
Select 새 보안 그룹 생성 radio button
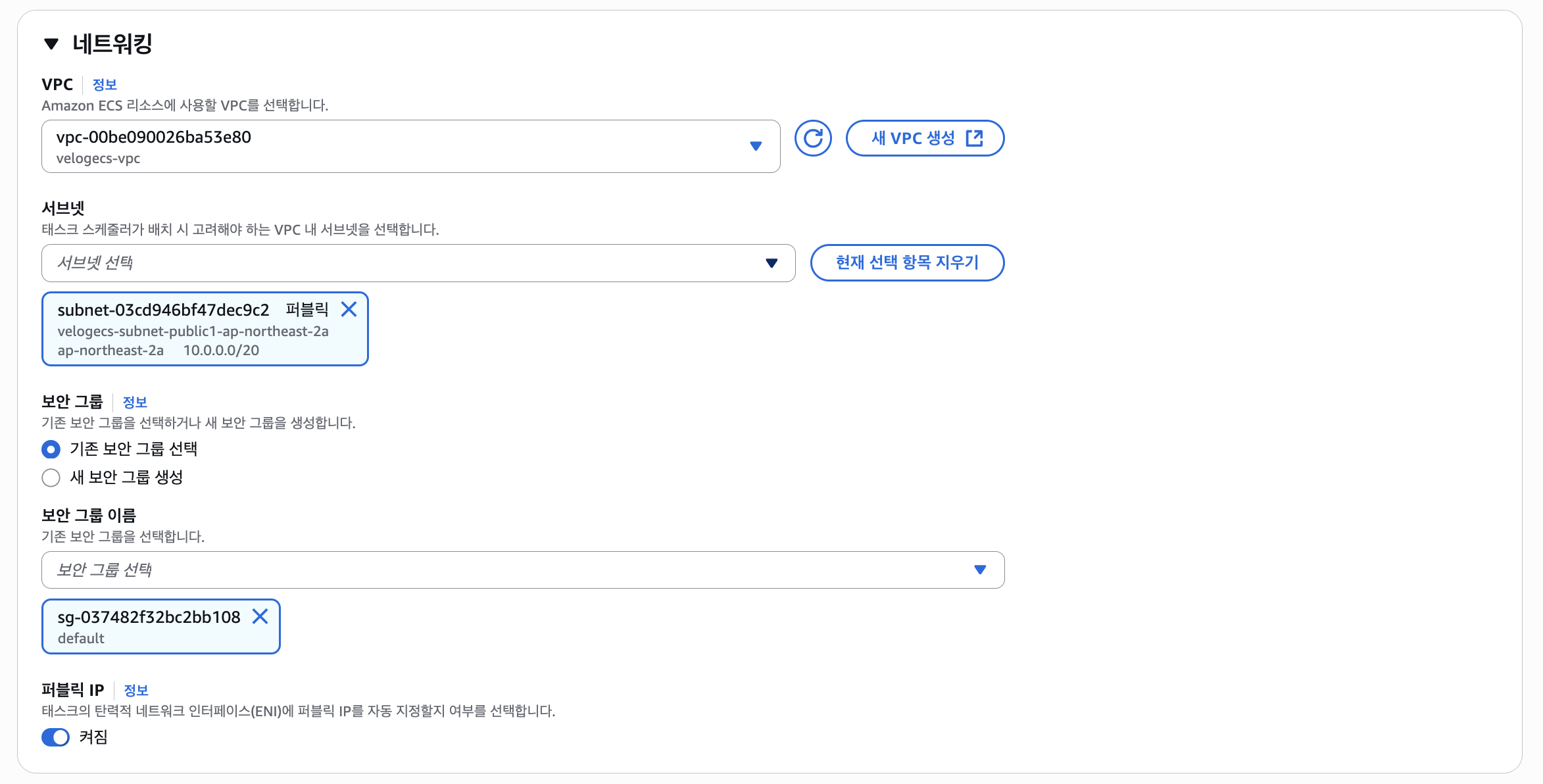tap(51, 478)
